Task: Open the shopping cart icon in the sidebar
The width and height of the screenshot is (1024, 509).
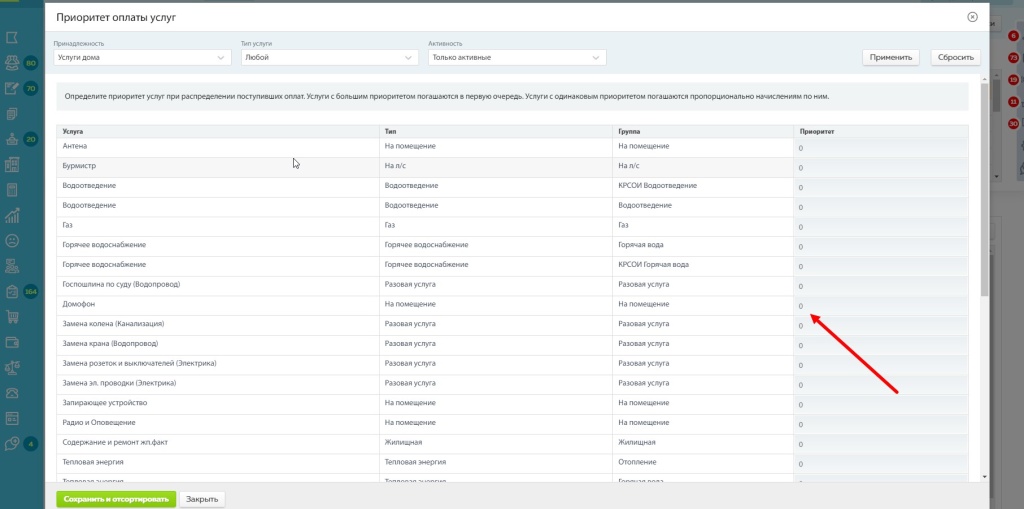Action: tap(11, 317)
